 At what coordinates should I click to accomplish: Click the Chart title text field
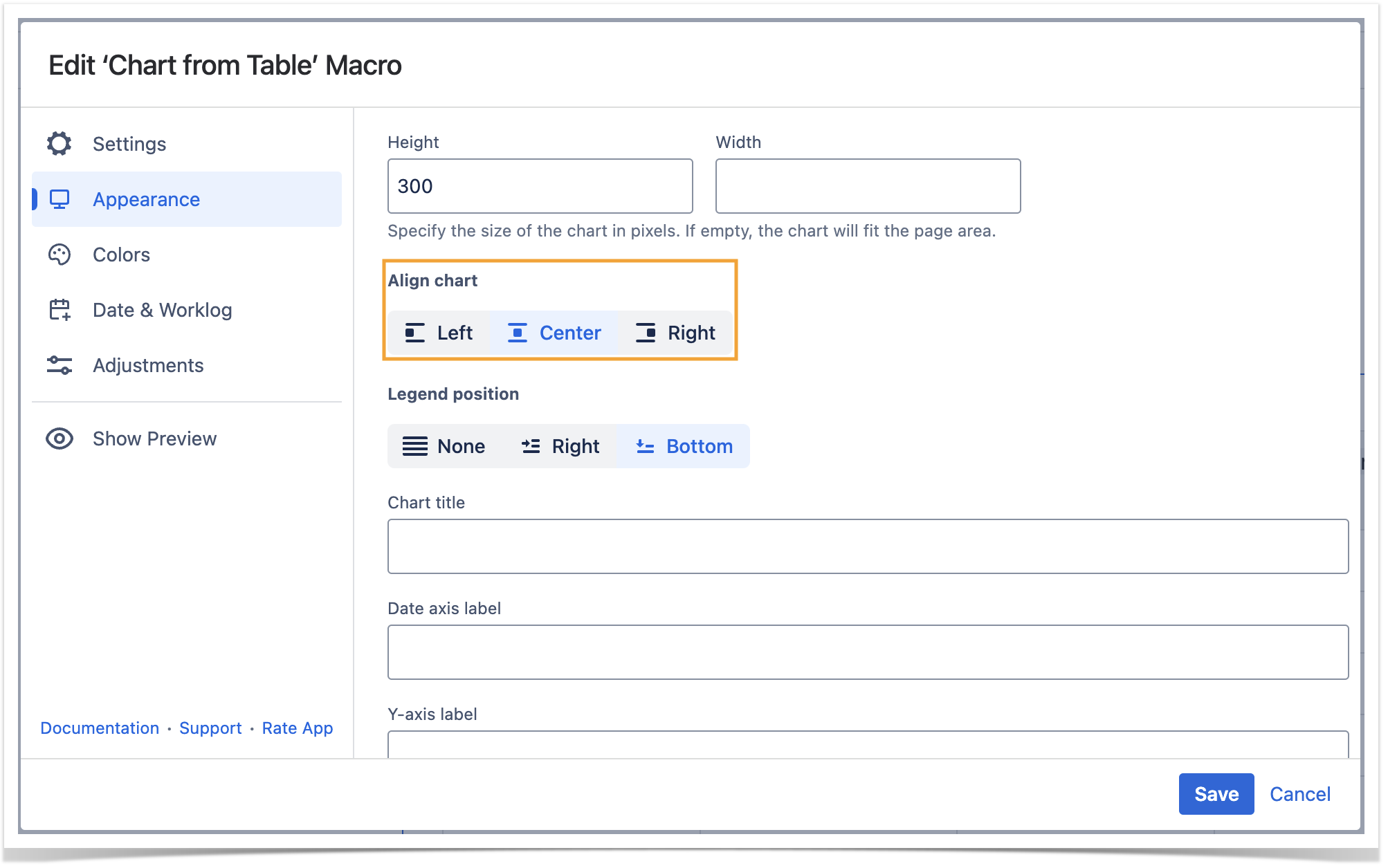pos(868,546)
